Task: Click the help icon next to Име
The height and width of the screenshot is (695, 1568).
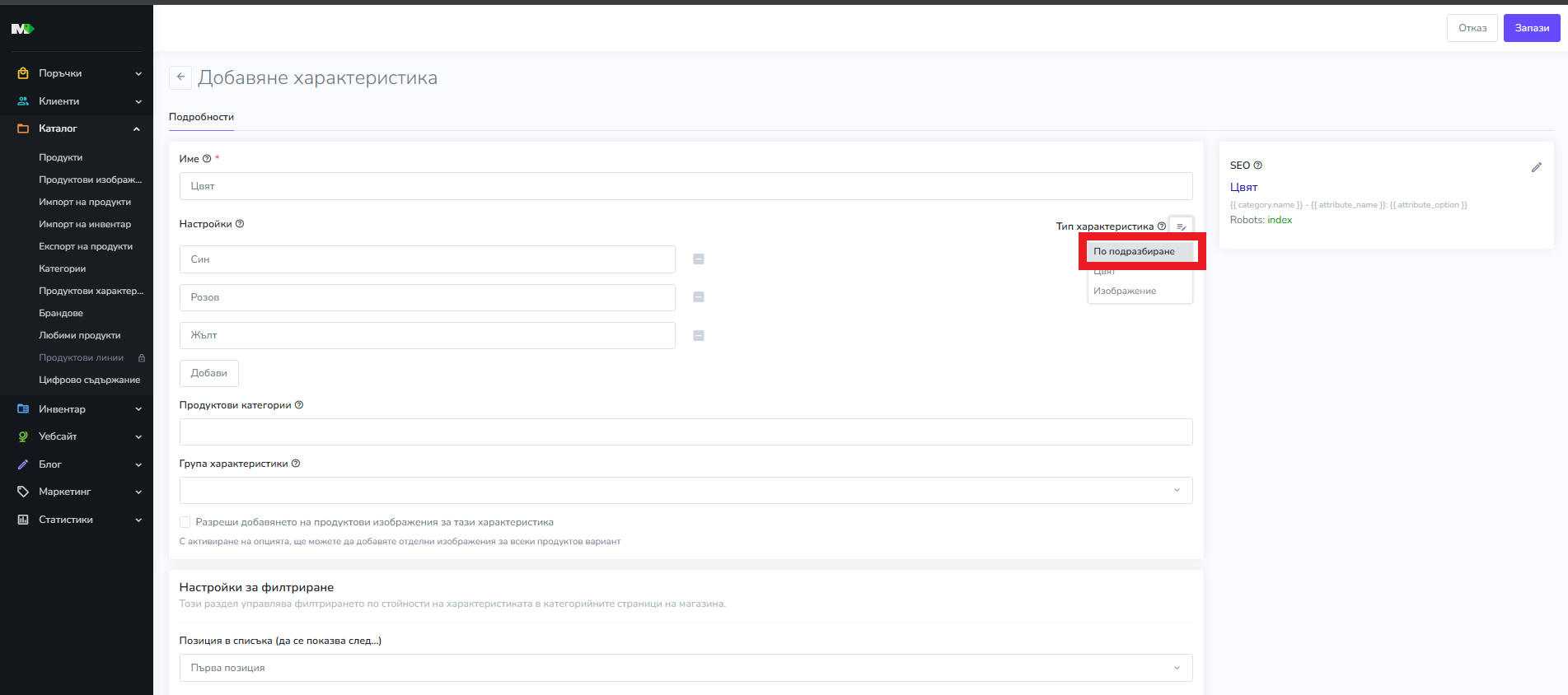Action: pyautogui.click(x=207, y=159)
